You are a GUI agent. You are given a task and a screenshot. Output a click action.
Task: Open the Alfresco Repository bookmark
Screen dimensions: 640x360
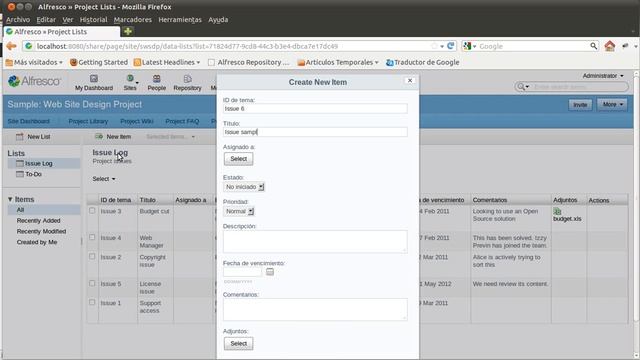pyautogui.click(x=249, y=62)
